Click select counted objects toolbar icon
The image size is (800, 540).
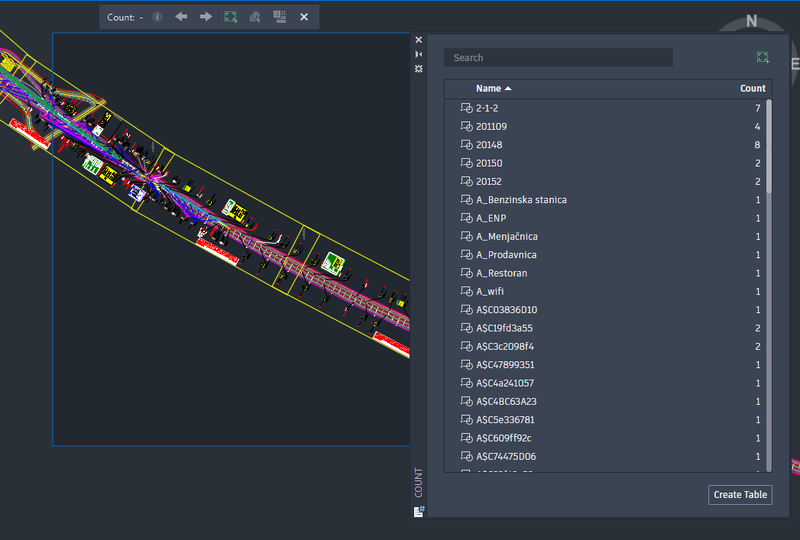[x=255, y=17]
